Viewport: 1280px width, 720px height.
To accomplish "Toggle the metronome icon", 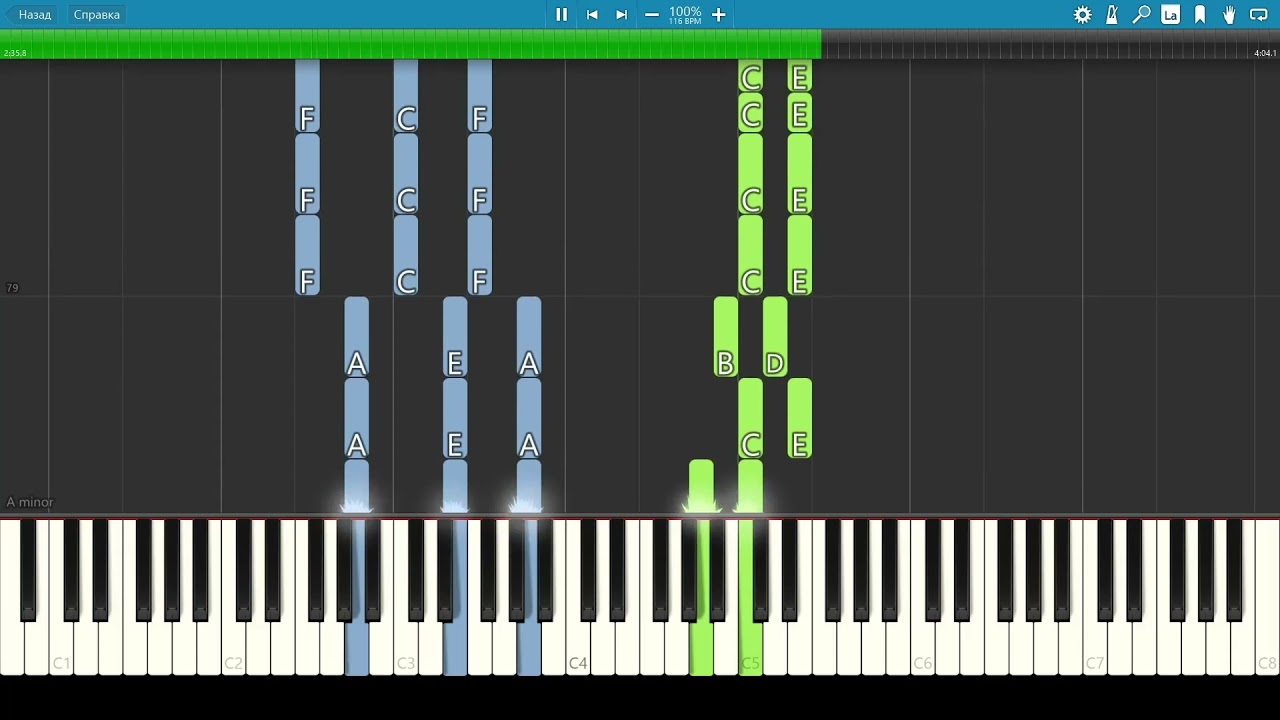I will pos(1112,14).
